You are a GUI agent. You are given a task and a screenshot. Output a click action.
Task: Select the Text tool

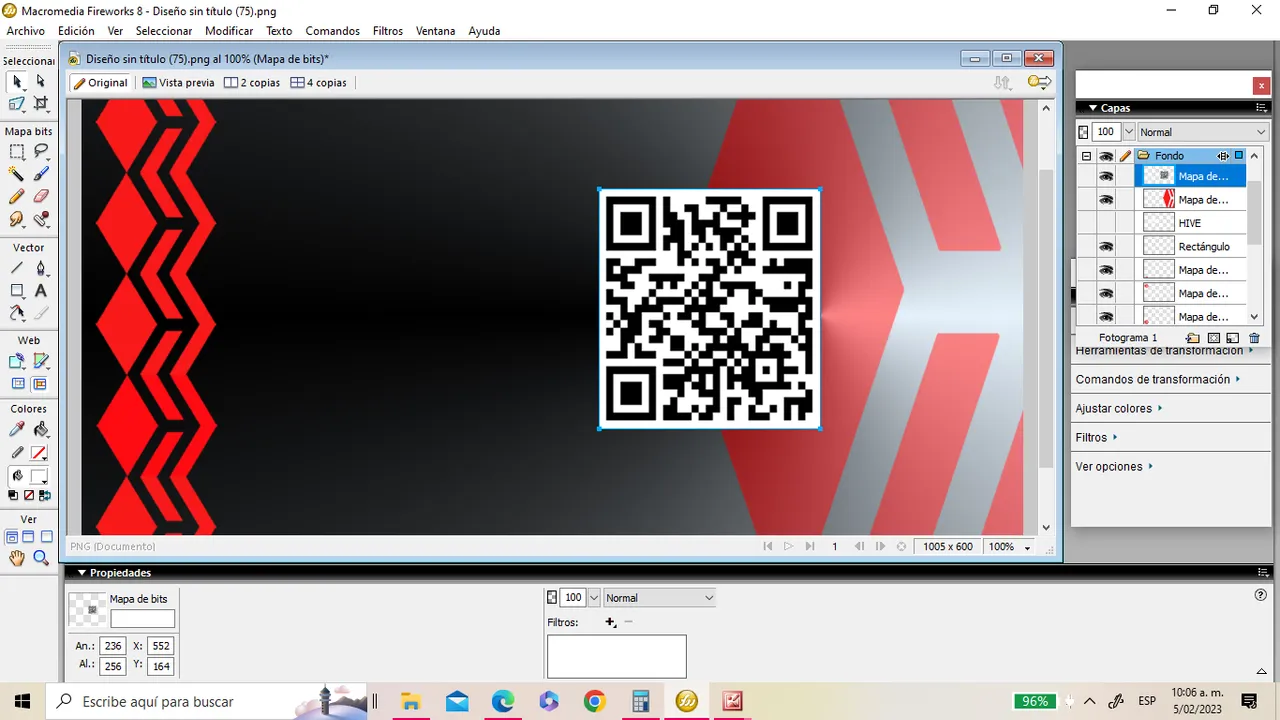[x=41, y=291]
